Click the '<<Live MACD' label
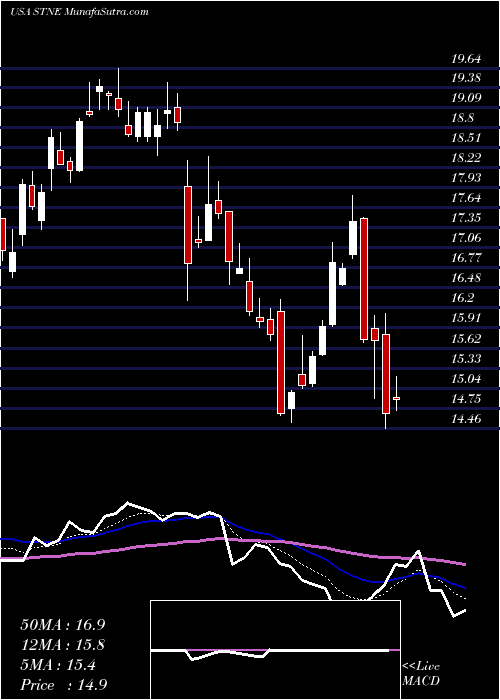The width and height of the screenshot is (500, 700). click(x=421, y=674)
